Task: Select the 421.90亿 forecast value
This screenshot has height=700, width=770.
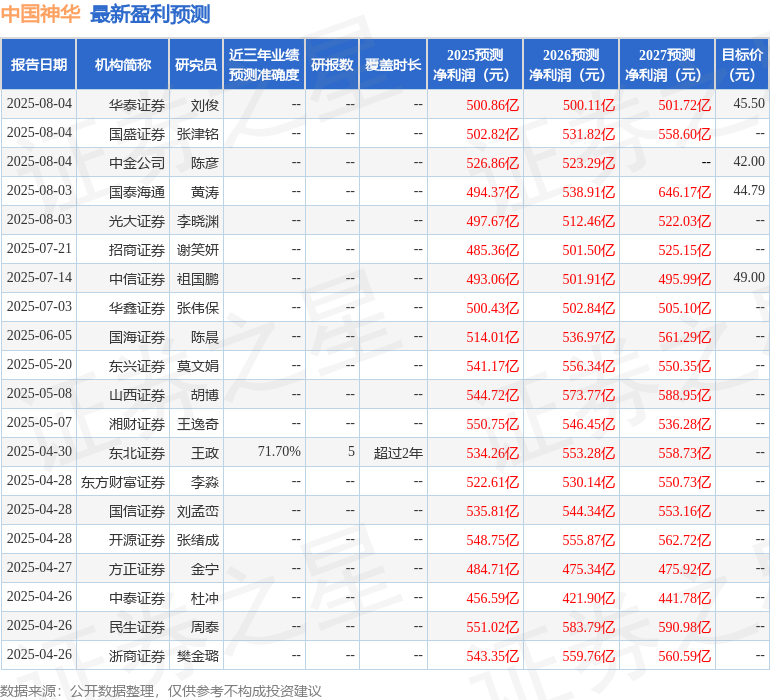Action: pos(588,598)
